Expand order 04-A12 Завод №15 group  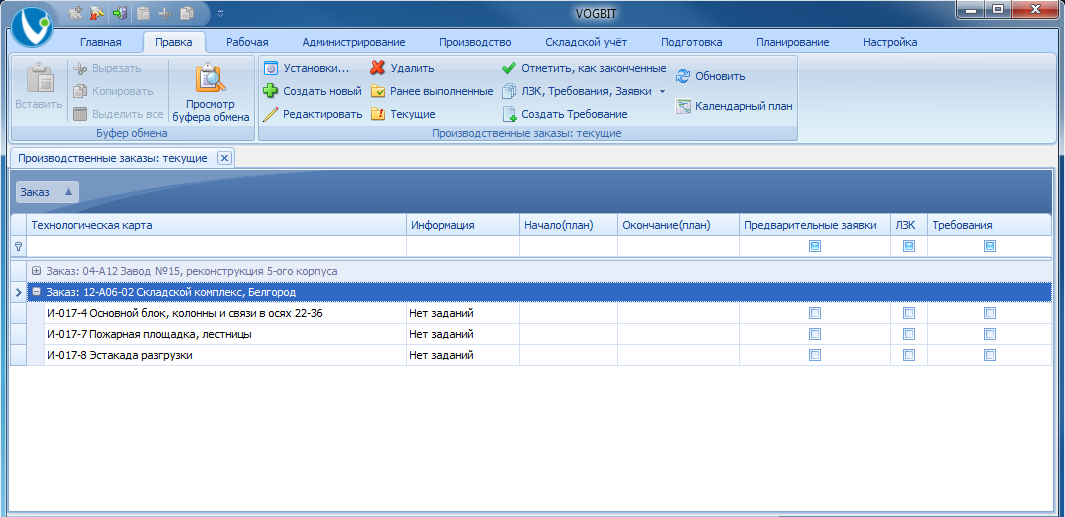point(37,270)
